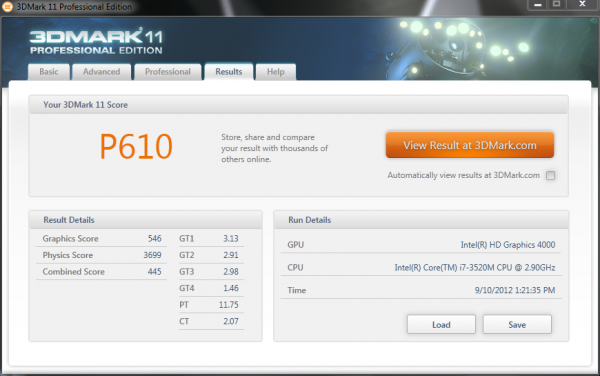This screenshot has width=600, height=376.
Task: Select Graphics Score value 546
Action: (155, 239)
